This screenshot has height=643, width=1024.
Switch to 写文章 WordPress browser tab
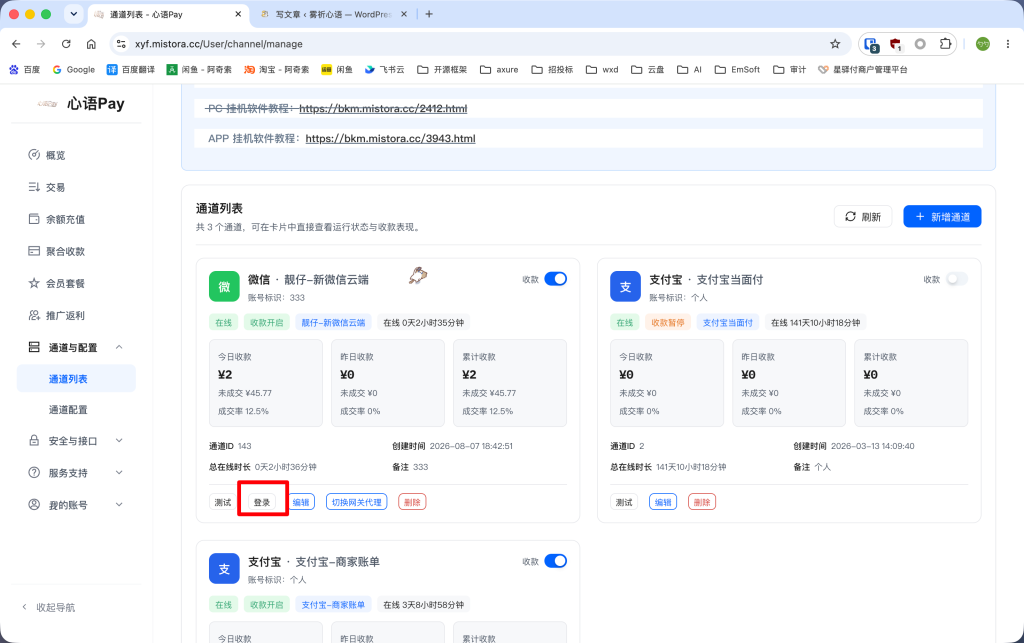click(333, 14)
